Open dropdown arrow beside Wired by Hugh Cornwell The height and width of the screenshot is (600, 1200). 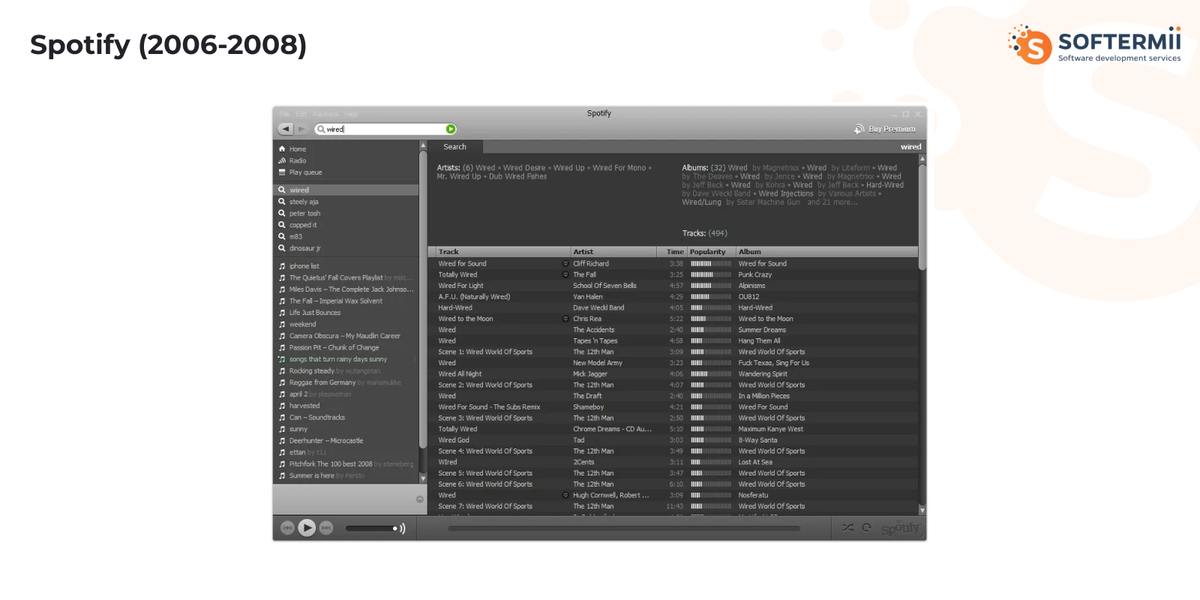[565, 495]
